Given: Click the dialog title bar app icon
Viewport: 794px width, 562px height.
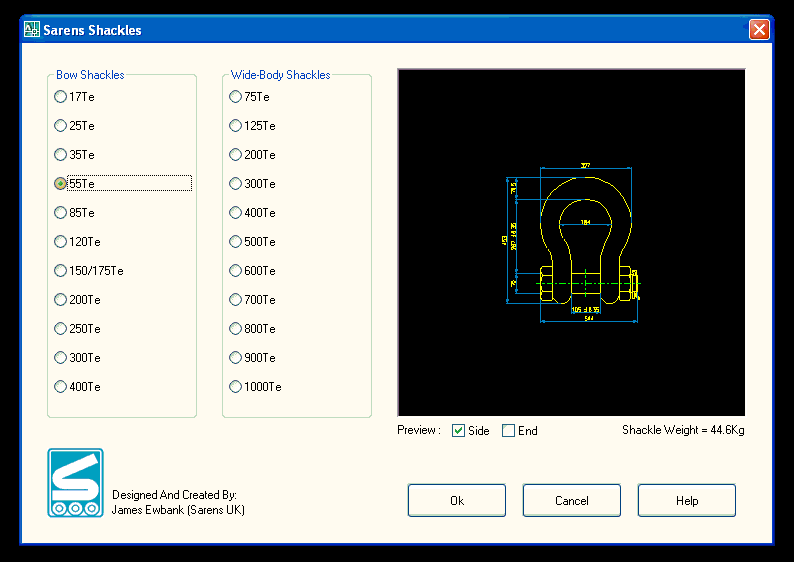Looking at the screenshot, I should [31, 29].
